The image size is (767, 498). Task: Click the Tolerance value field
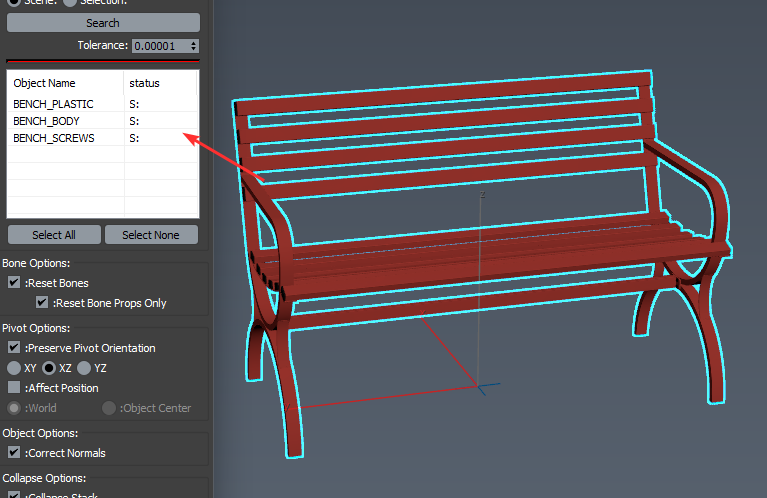click(158, 46)
